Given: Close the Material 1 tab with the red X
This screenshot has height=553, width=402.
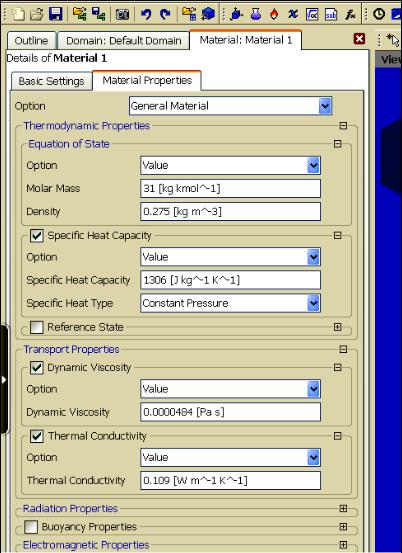Looking at the screenshot, I should (359, 39).
